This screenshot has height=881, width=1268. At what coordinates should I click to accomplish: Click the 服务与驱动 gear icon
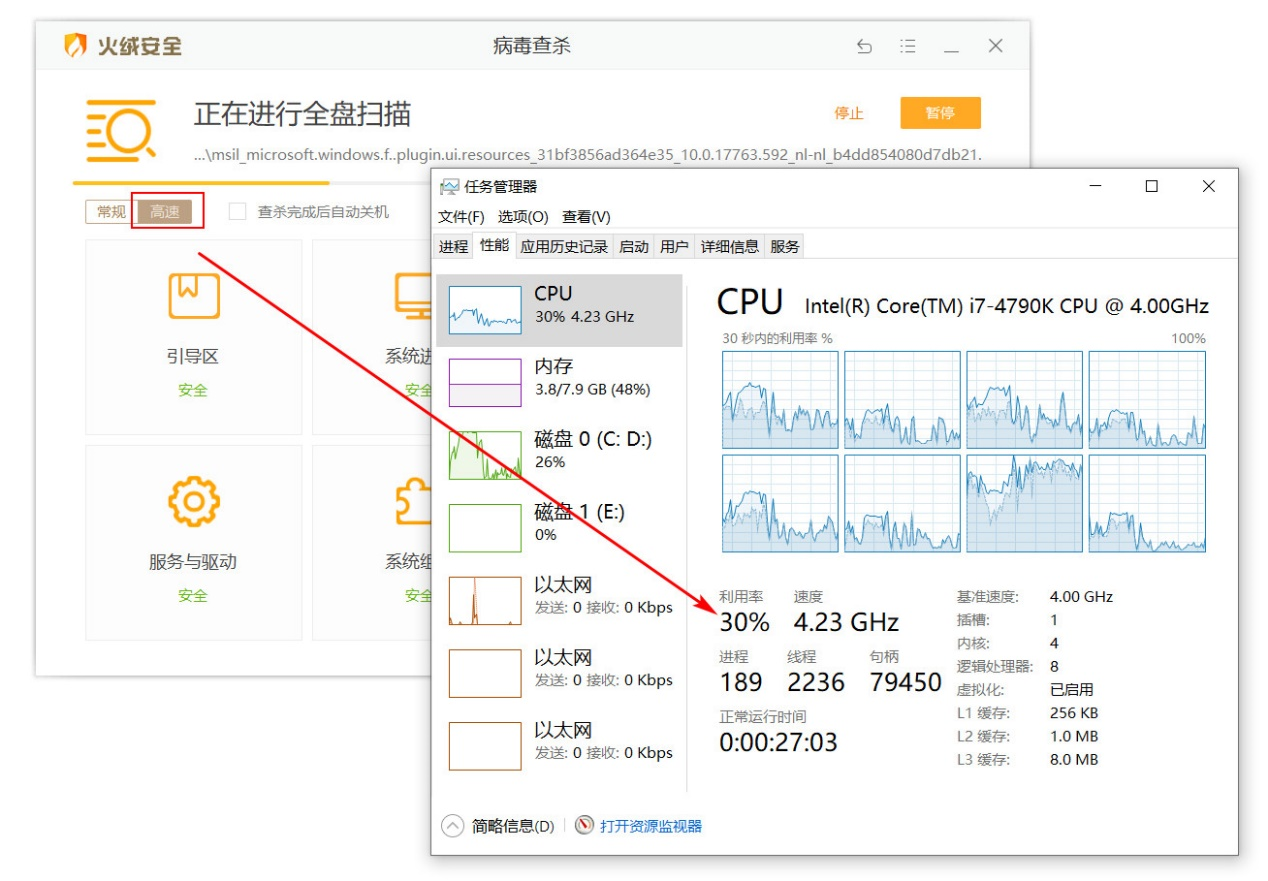193,501
